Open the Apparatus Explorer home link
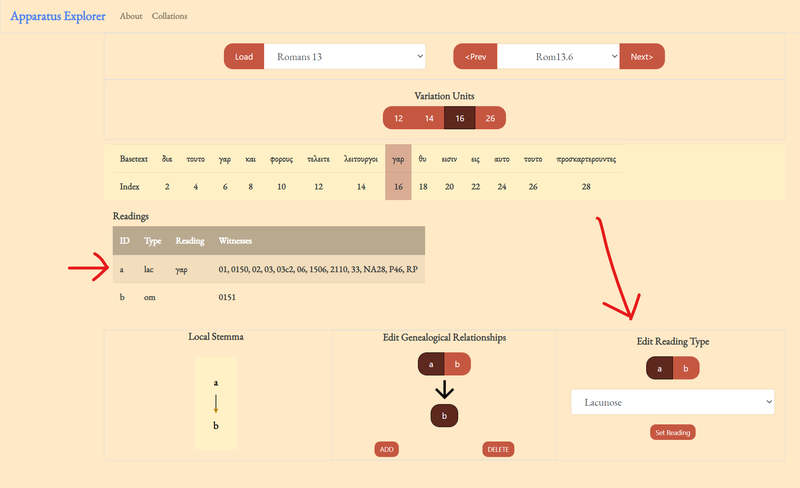800x488 pixels. click(57, 16)
